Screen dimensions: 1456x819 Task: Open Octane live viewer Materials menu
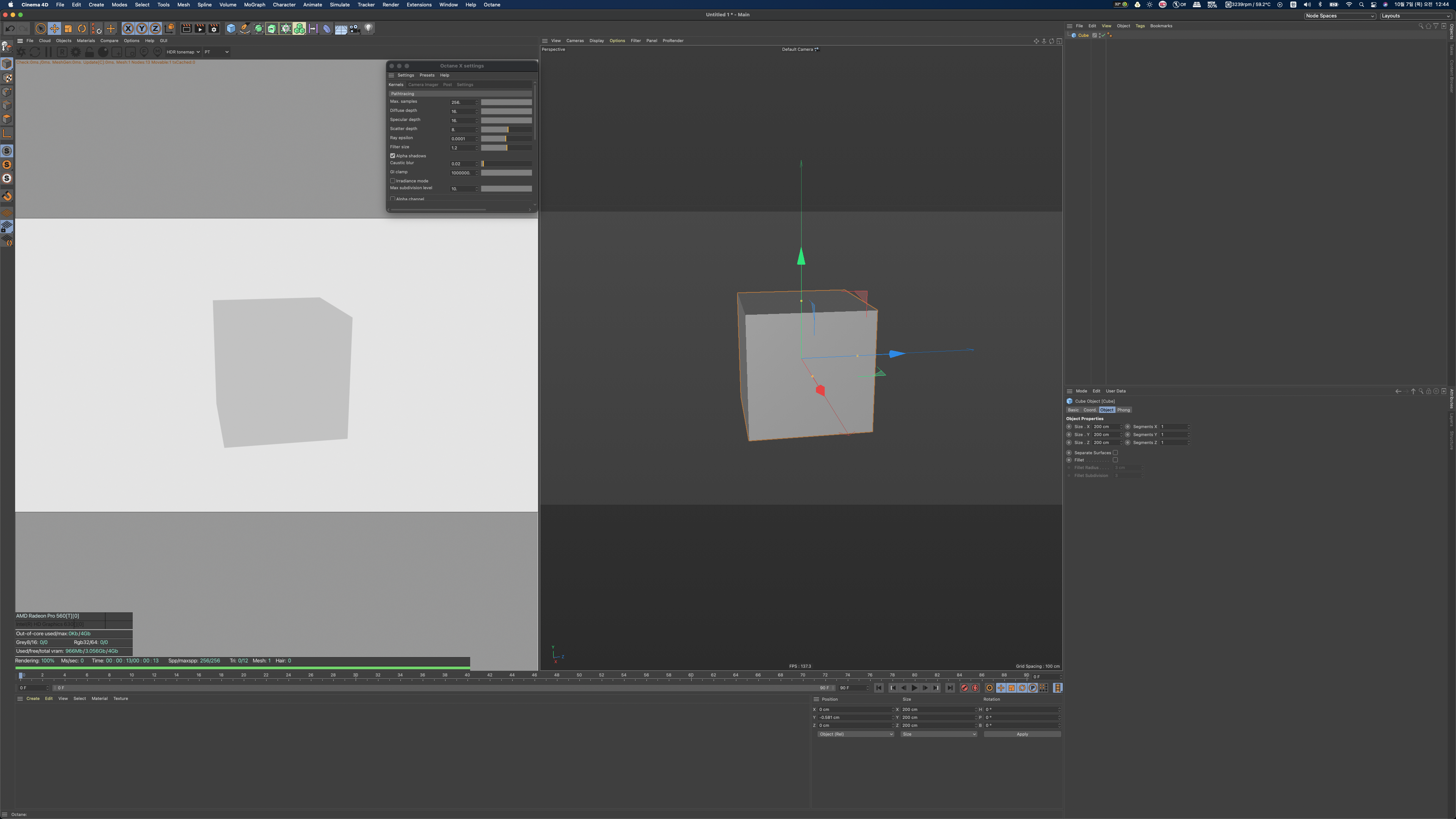tap(86, 41)
